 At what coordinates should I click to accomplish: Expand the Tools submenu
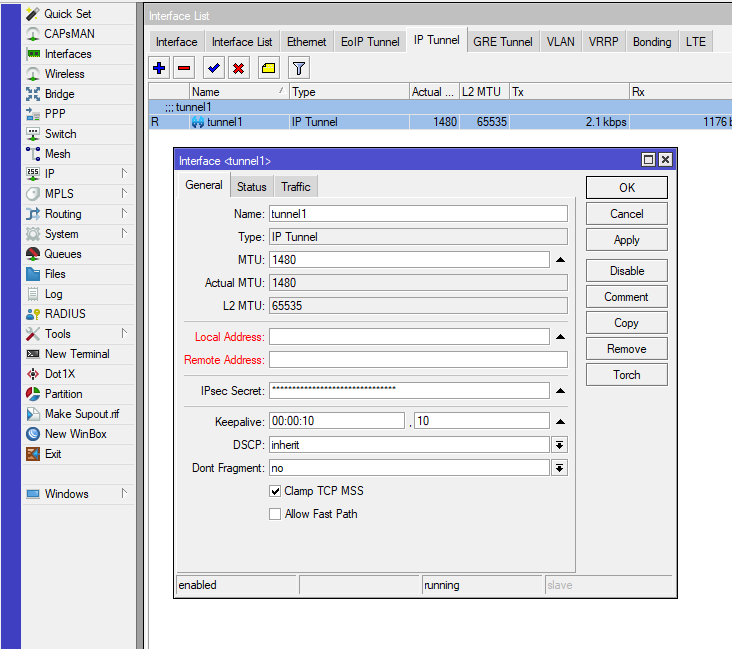[x=124, y=333]
